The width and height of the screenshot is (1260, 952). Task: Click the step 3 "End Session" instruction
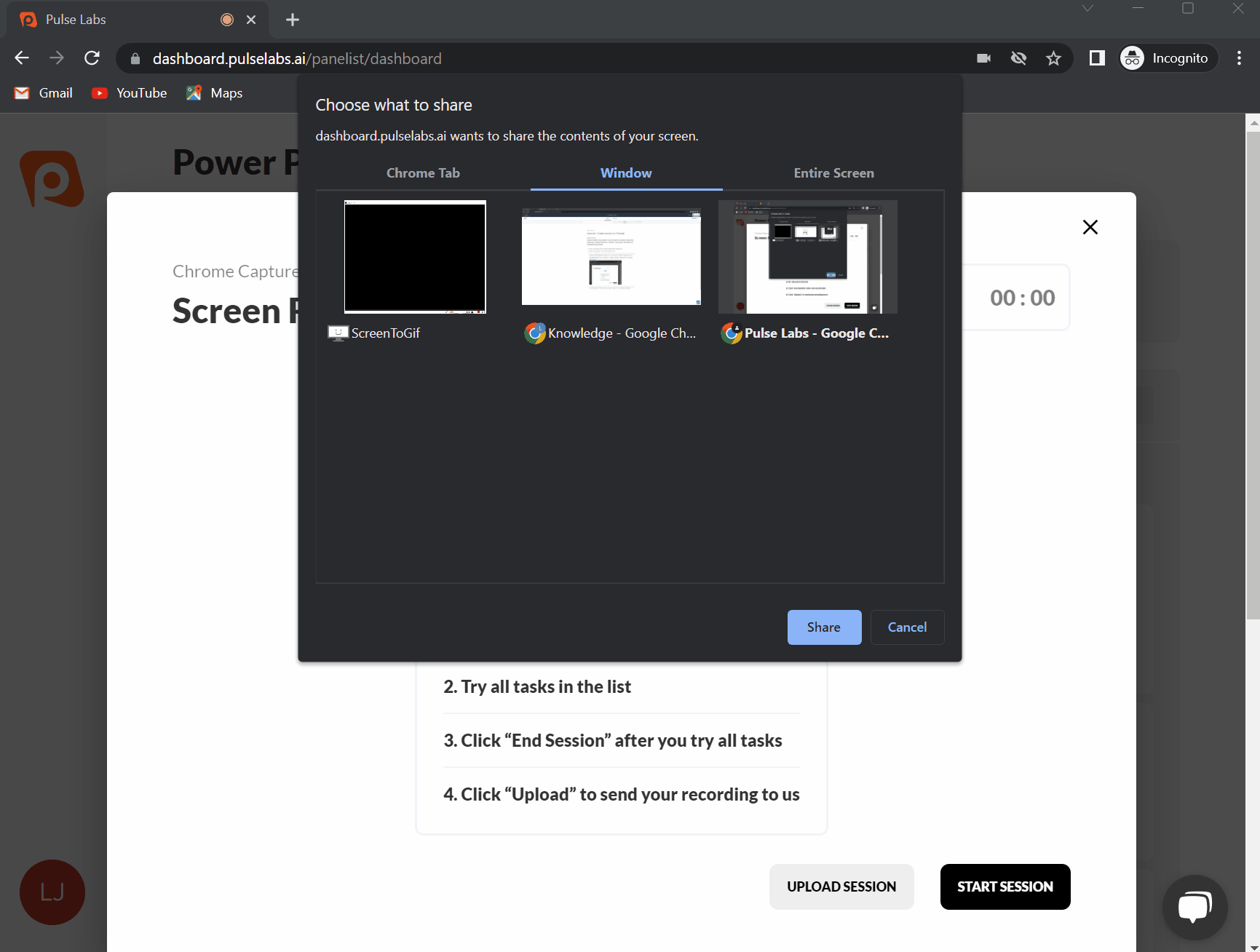click(613, 741)
